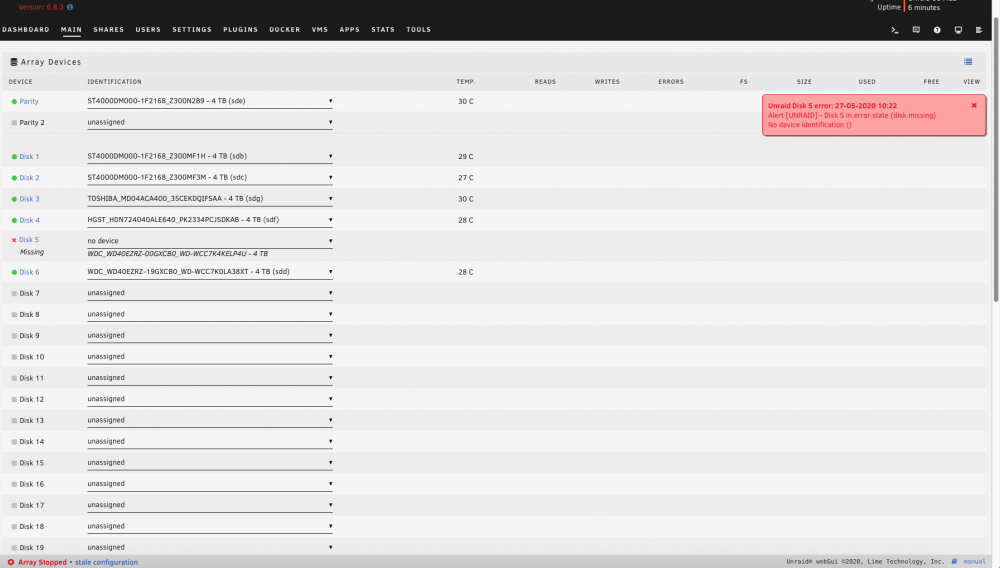Image resolution: width=1000 pixels, height=568 pixels.
Task: Click the Missing label under Disk 5
Action: pos(32,252)
